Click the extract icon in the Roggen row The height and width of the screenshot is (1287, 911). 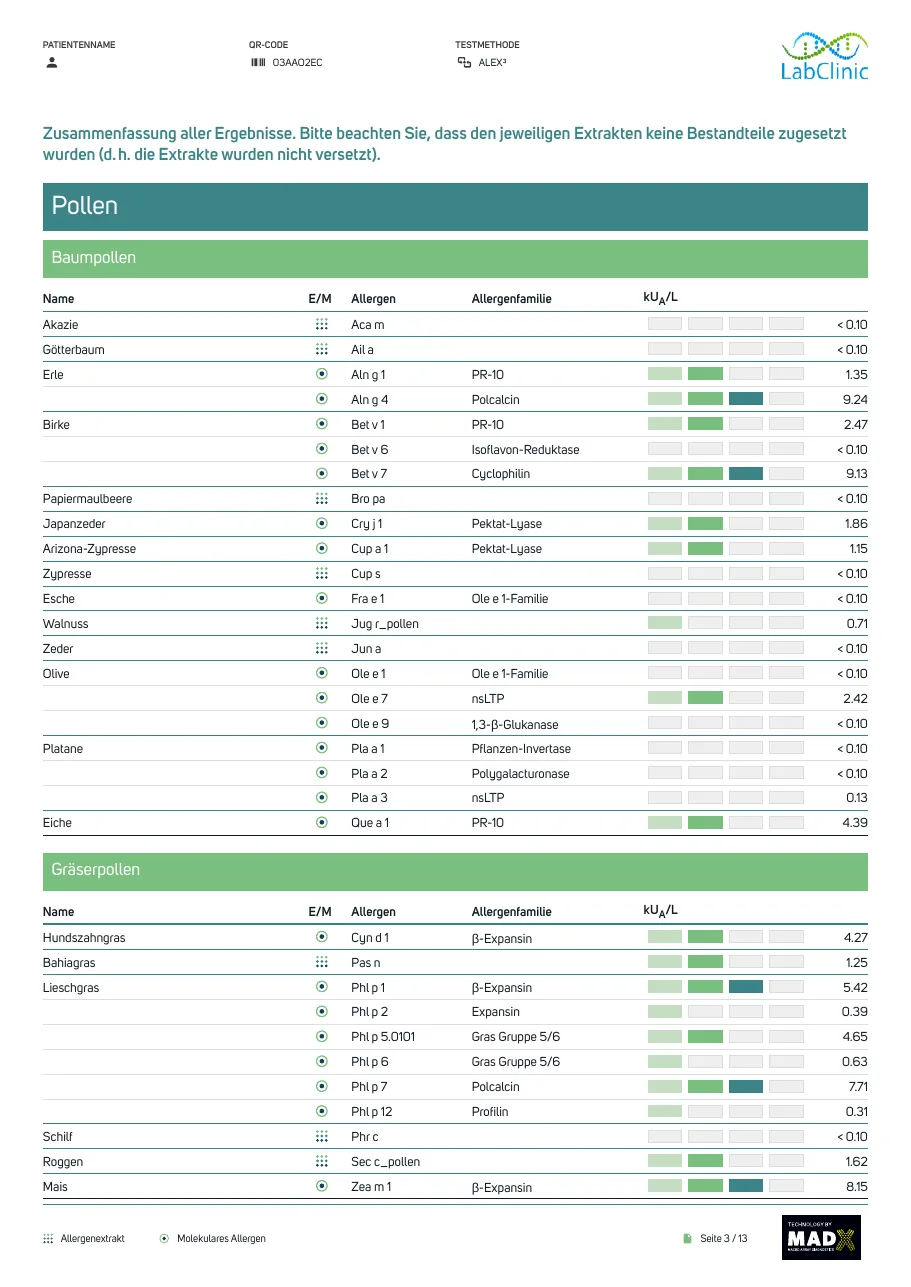[321, 1161]
